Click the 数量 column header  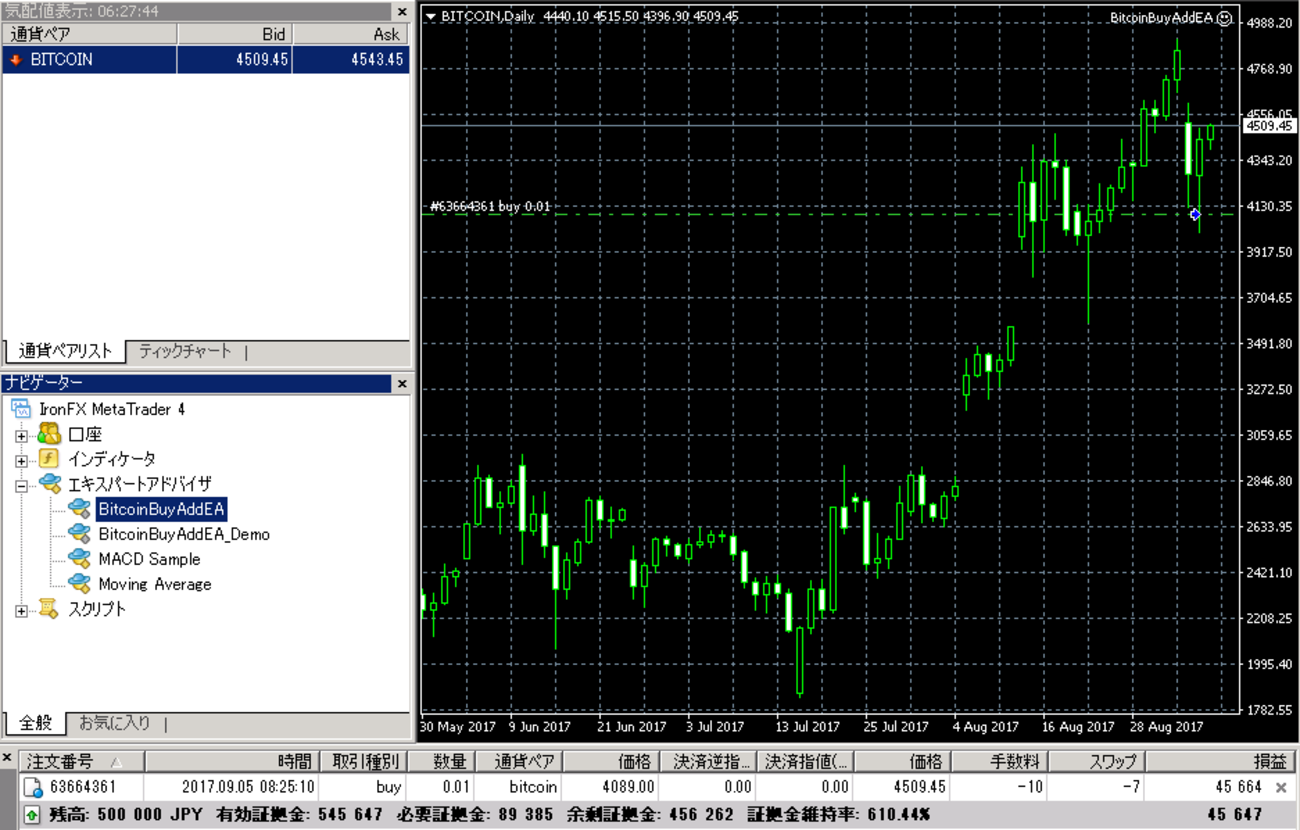pyautogui.click(x=440, y=761)
